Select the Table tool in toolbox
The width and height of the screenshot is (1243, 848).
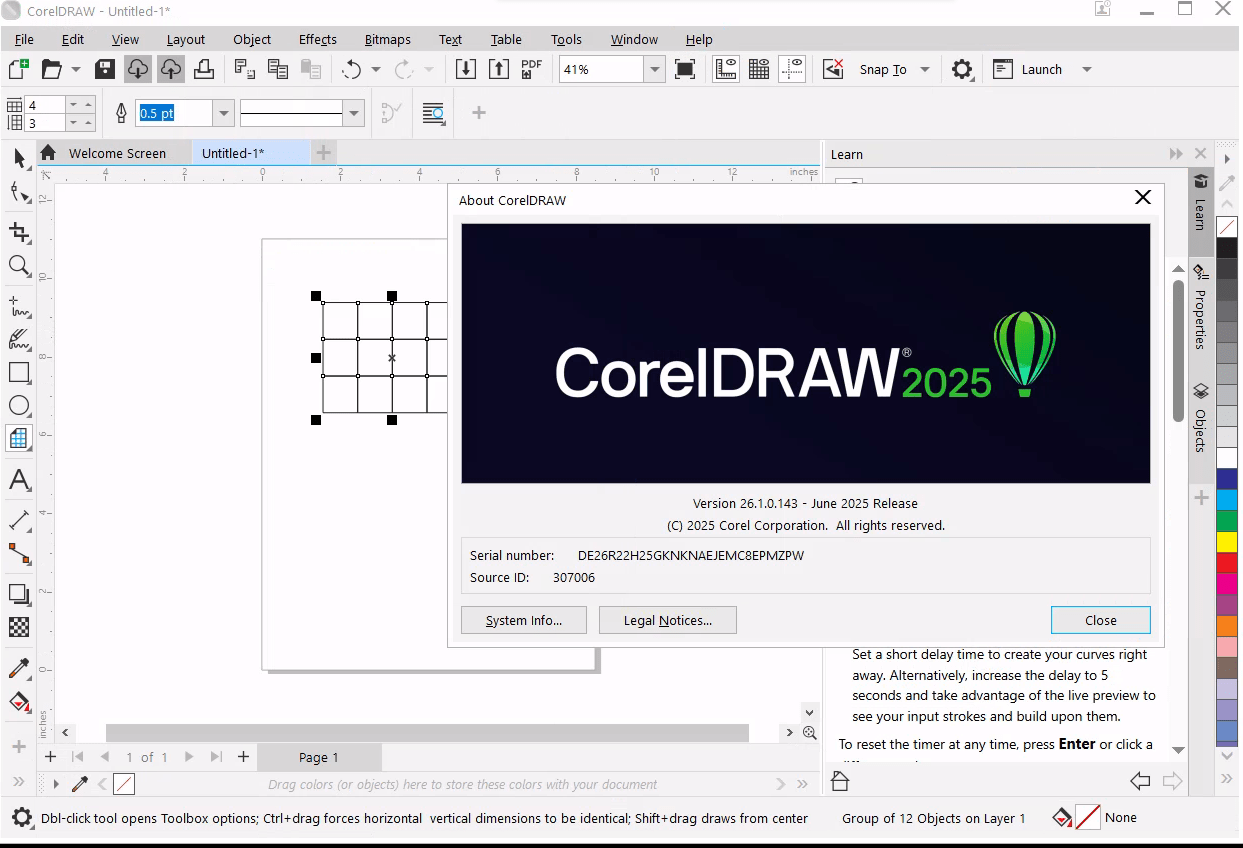tap(19, 439)
